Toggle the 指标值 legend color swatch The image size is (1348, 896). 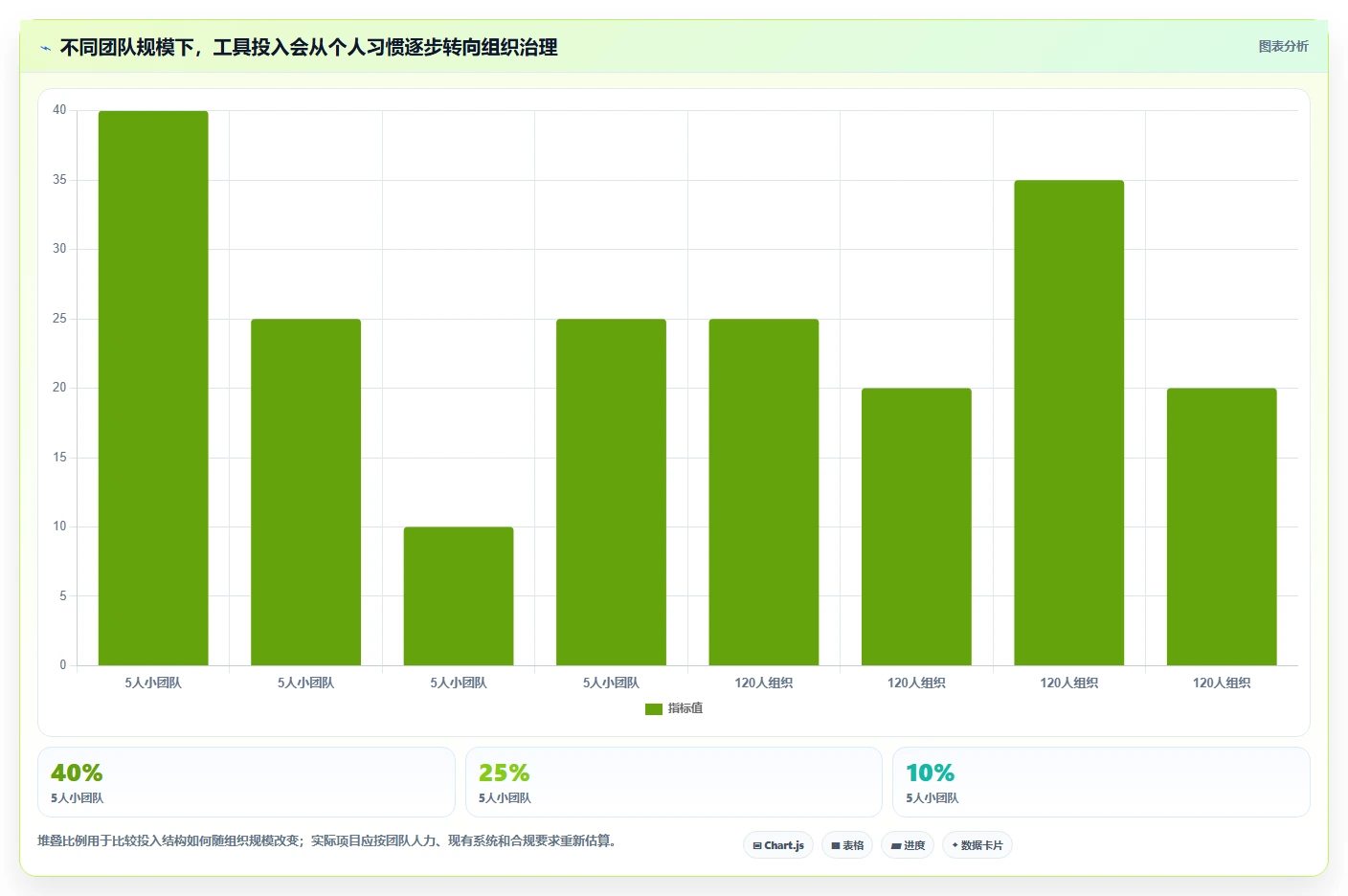[654, 709]
